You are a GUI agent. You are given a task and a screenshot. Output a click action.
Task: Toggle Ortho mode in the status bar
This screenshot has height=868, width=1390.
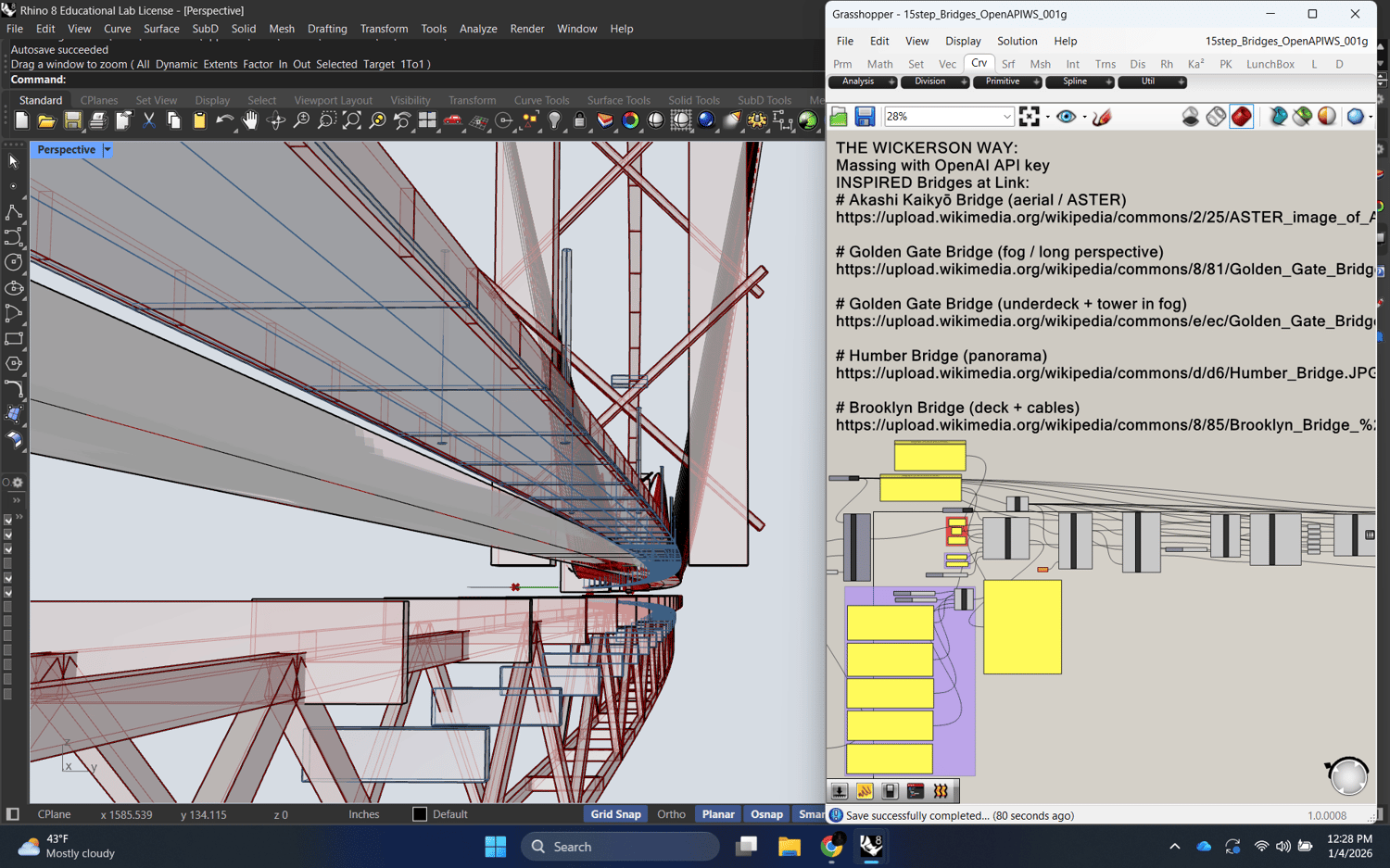point(671,814)
